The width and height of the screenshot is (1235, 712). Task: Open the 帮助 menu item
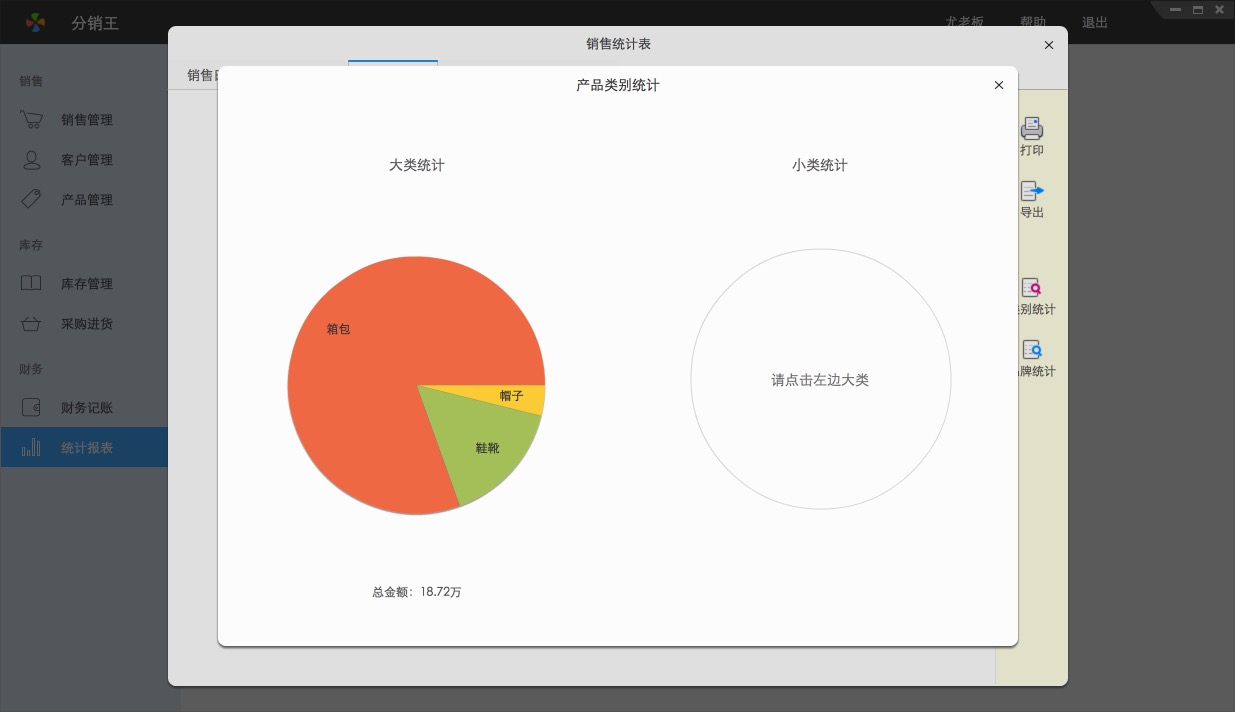point(1033,22)
